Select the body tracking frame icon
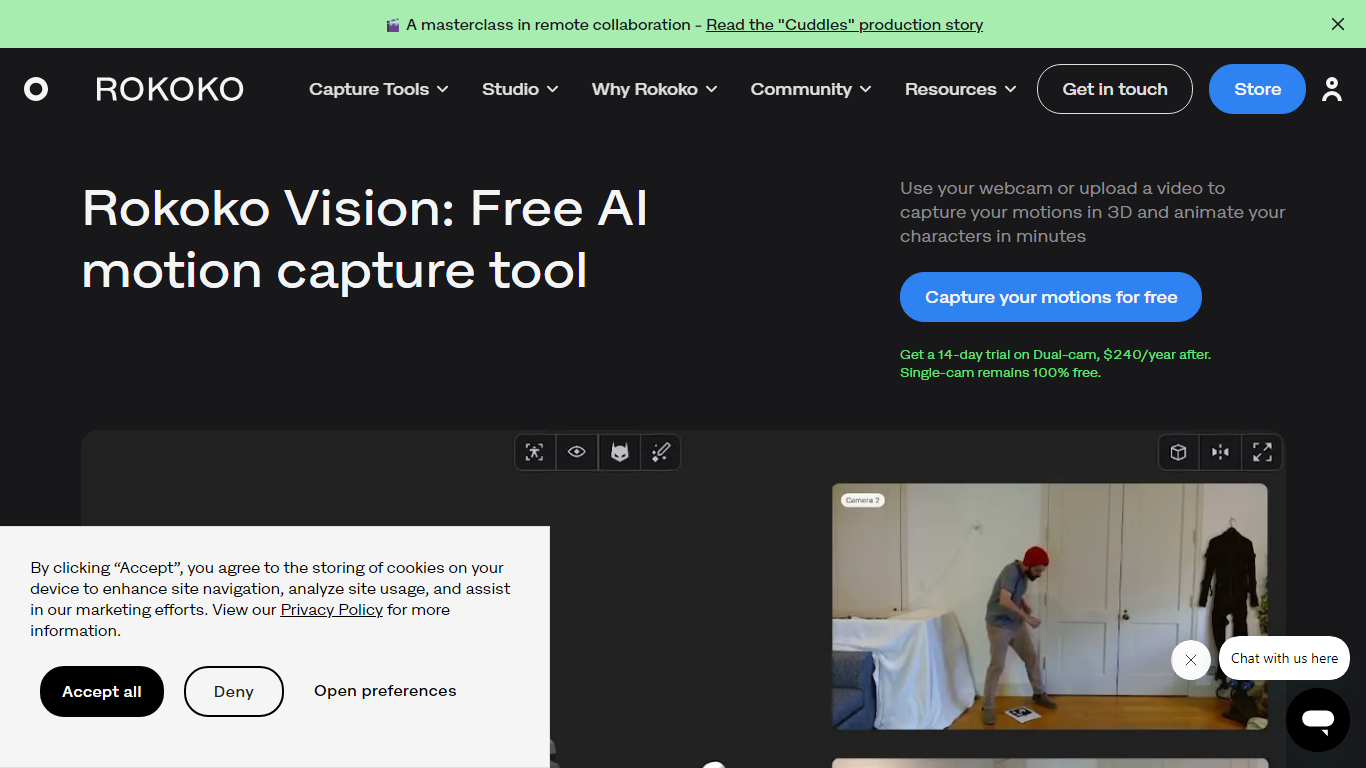 tap(535, 452)
